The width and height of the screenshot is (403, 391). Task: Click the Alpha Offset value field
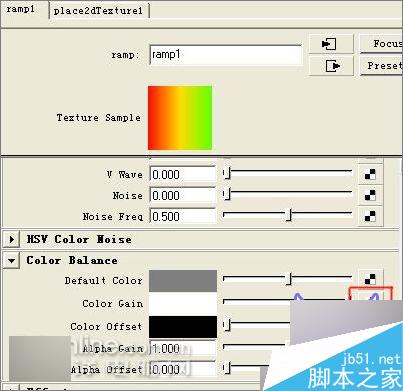(183, 369)
